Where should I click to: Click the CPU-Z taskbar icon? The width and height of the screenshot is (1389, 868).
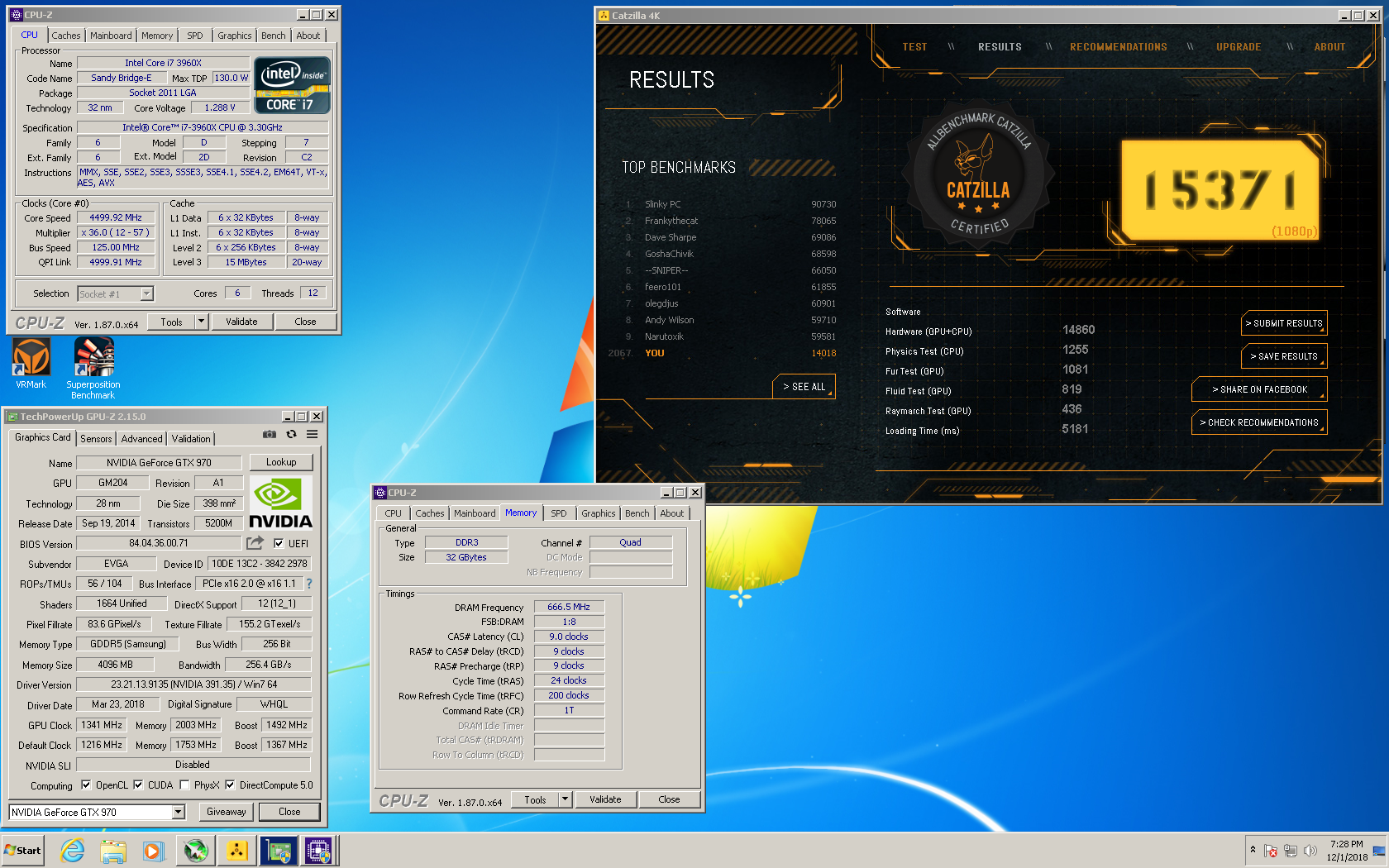click(x=318, y=851)
